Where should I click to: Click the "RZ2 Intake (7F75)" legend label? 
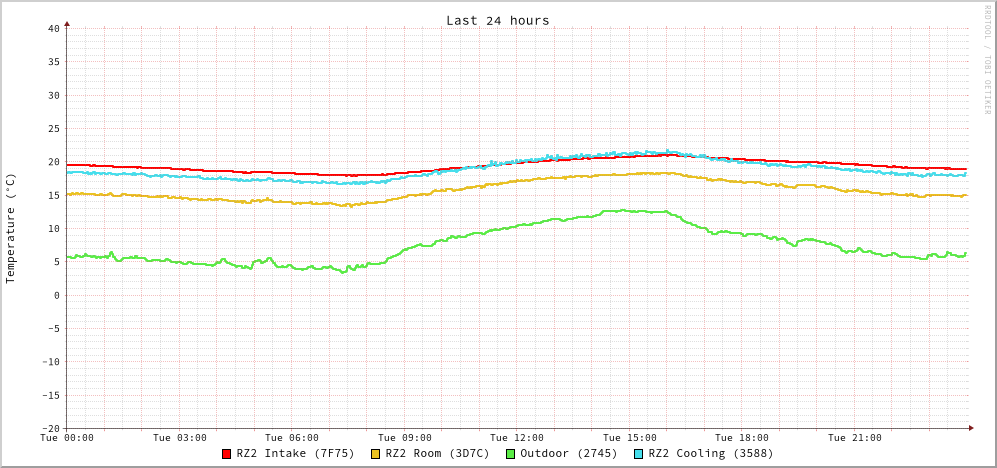click(295, 453)
